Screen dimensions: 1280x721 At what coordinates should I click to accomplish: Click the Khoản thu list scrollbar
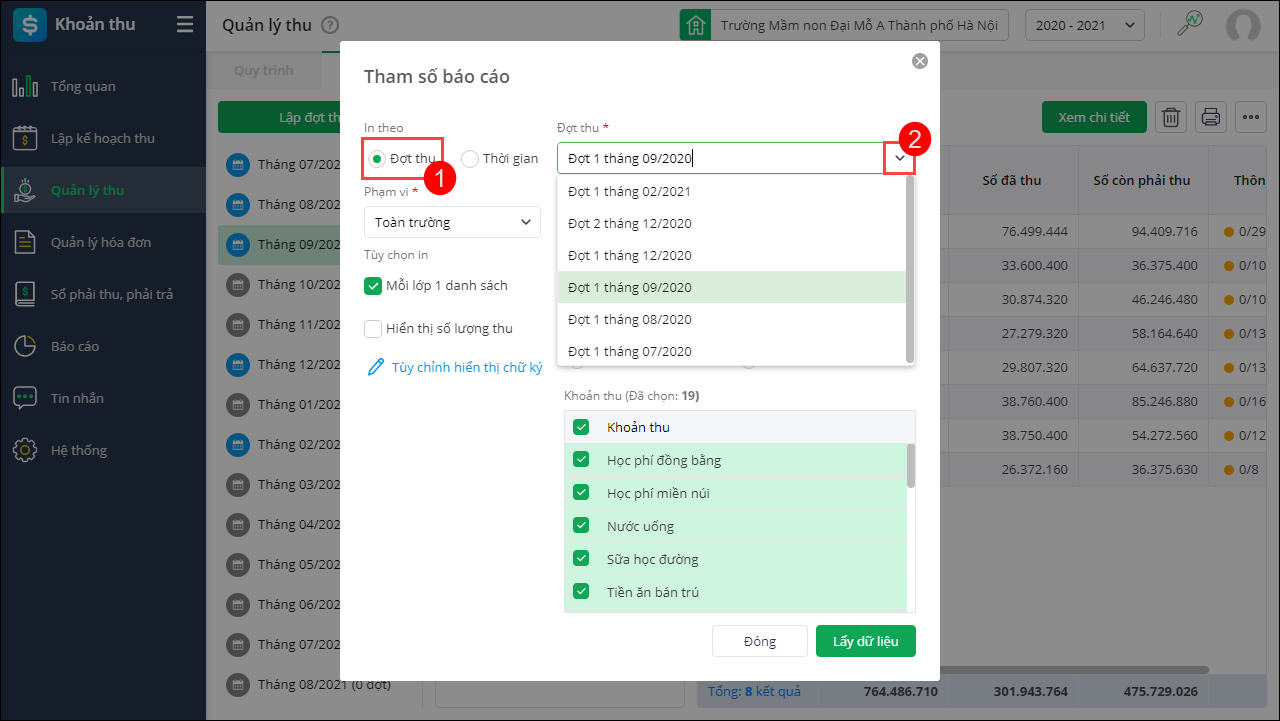[x=910, y=466]
